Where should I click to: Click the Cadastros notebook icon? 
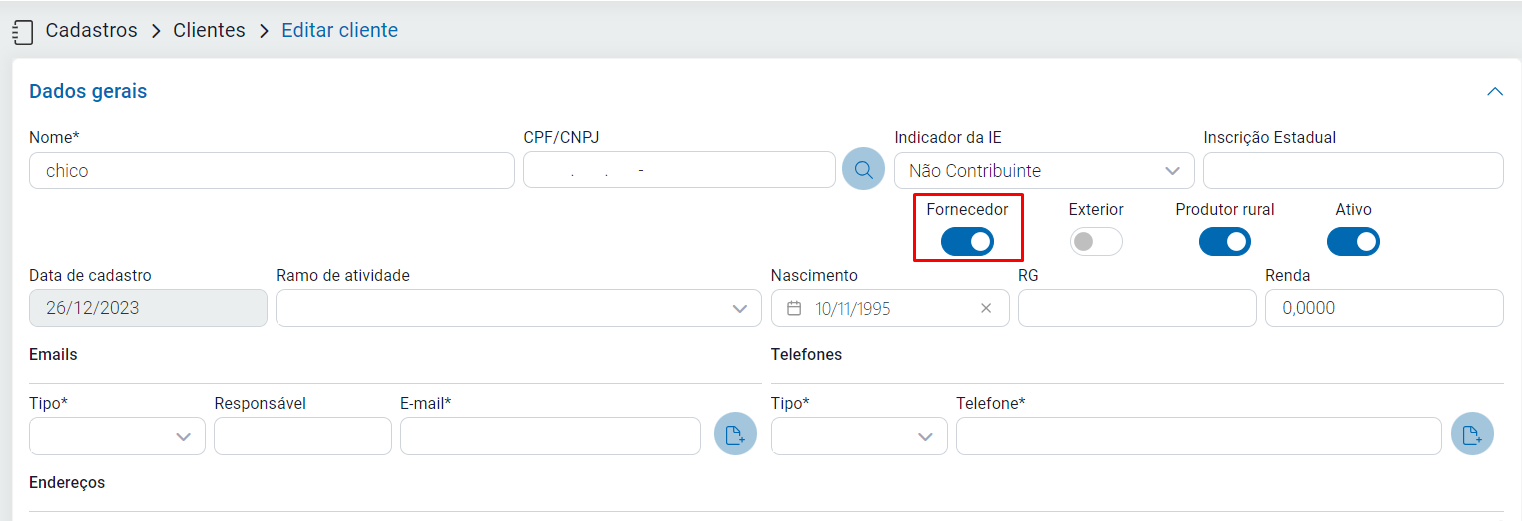click(22, 32)
